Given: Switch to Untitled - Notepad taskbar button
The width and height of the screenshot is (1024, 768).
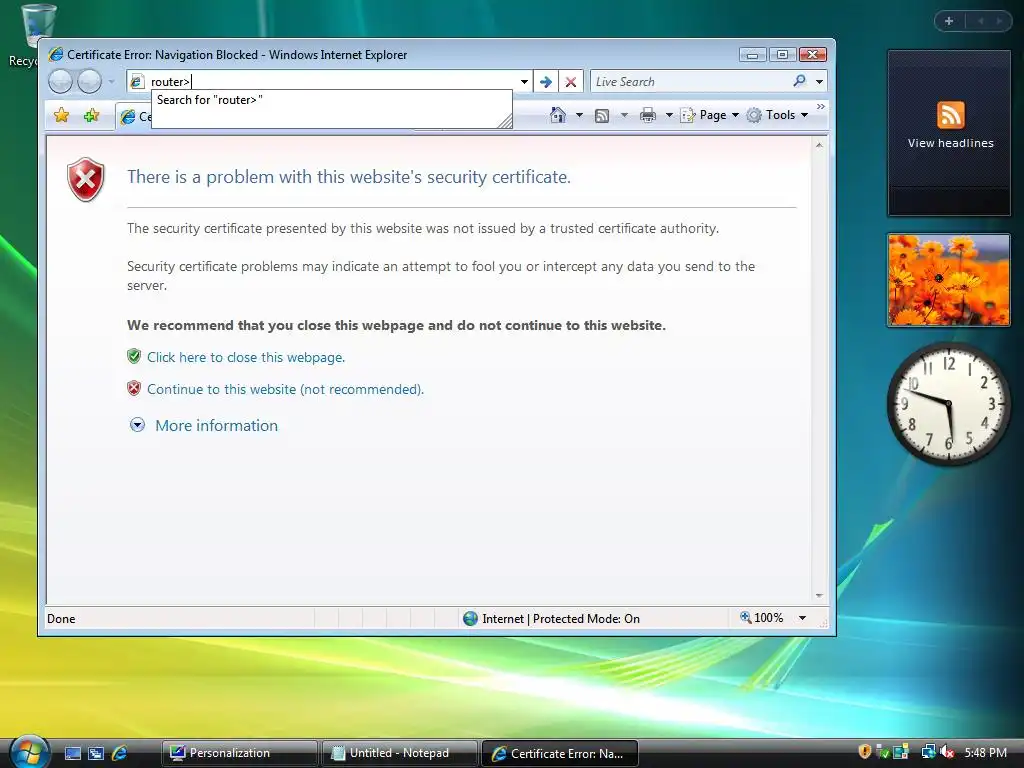Looking at the screenshot, I should click(399, 753).
